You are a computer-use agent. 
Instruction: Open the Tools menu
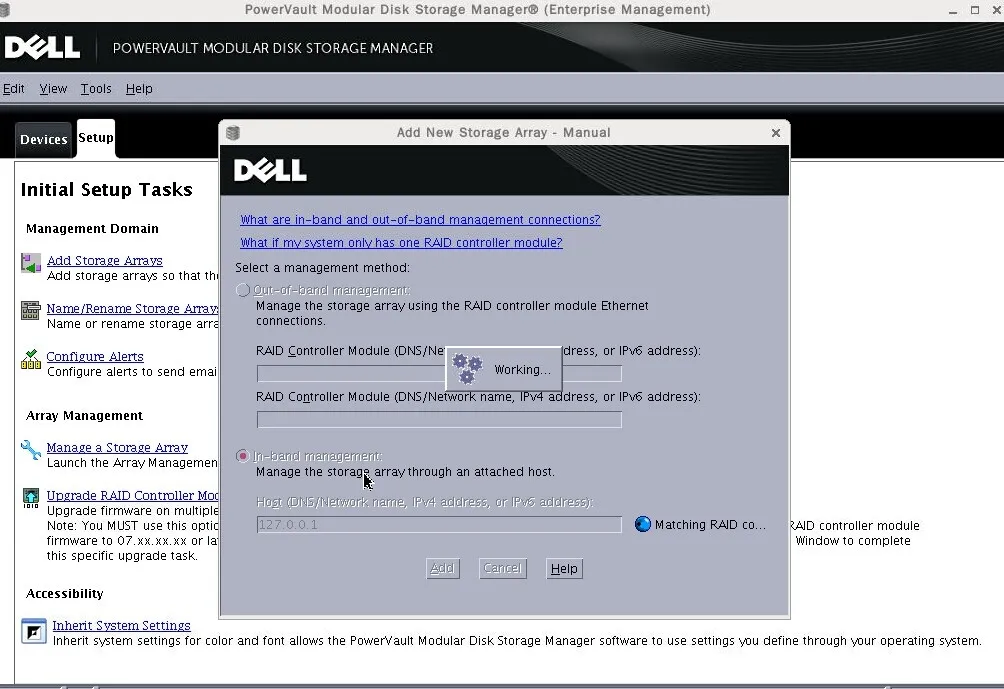(96, 88)
